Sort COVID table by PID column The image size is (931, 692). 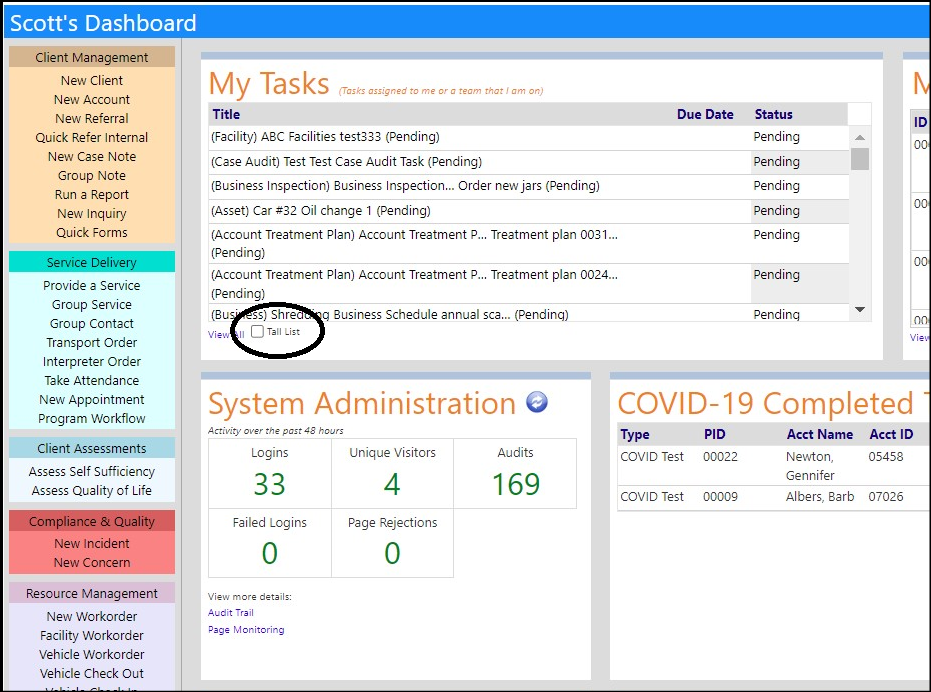(x=714, y=434)
